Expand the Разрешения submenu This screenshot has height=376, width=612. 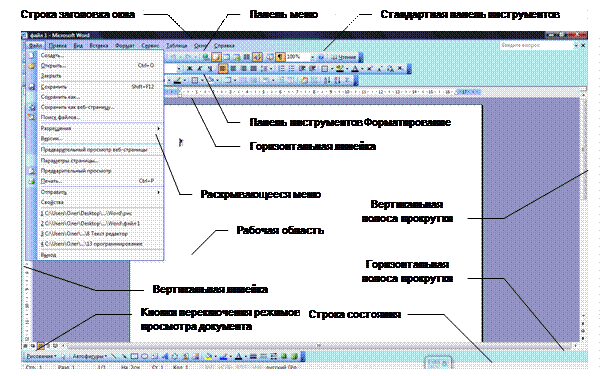coord(96,128)
